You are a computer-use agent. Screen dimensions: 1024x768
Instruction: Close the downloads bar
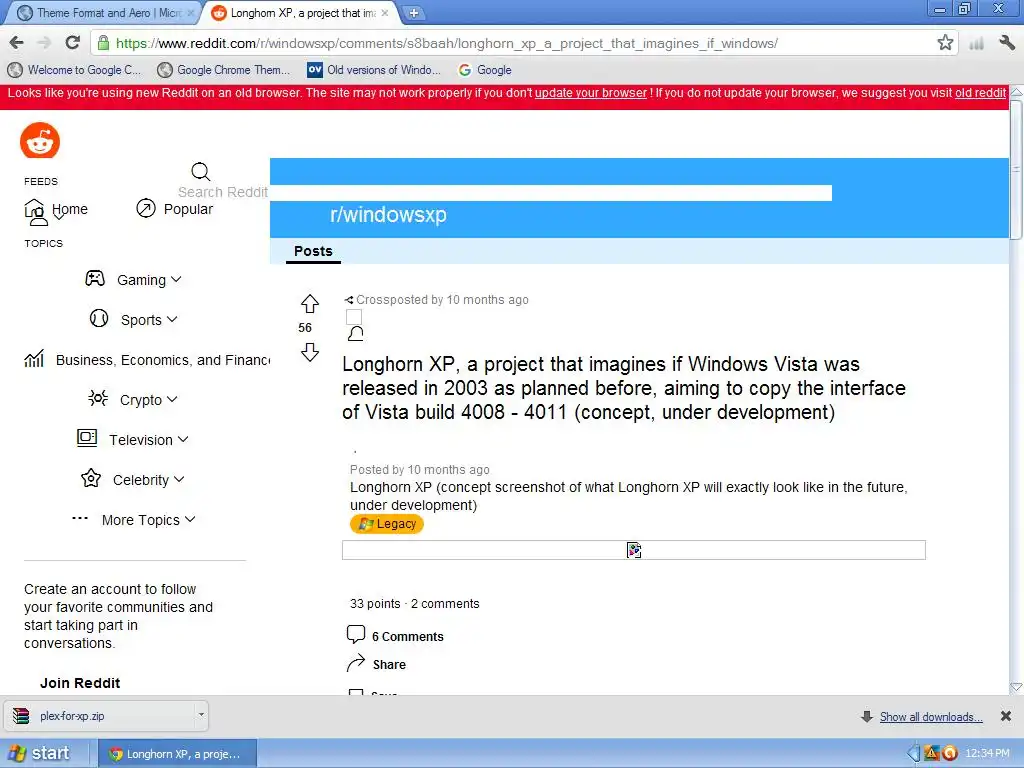pos(1006,717)
